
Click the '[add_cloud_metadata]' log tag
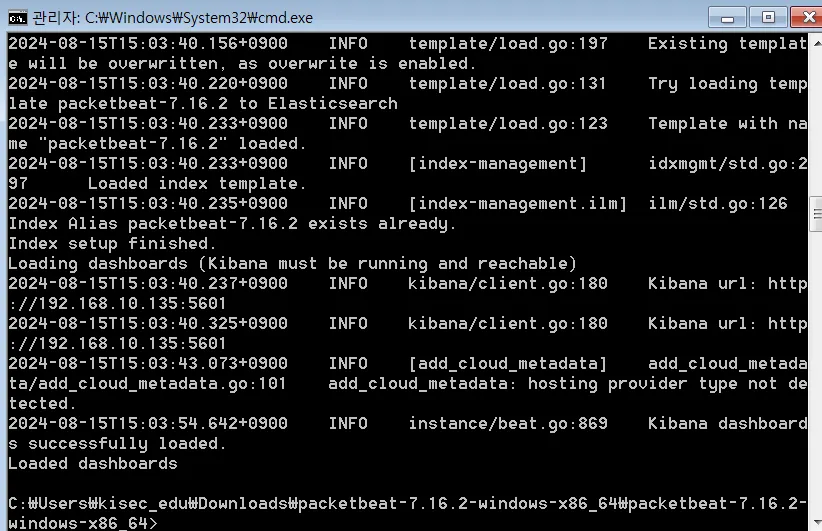(x=507, y=364)
